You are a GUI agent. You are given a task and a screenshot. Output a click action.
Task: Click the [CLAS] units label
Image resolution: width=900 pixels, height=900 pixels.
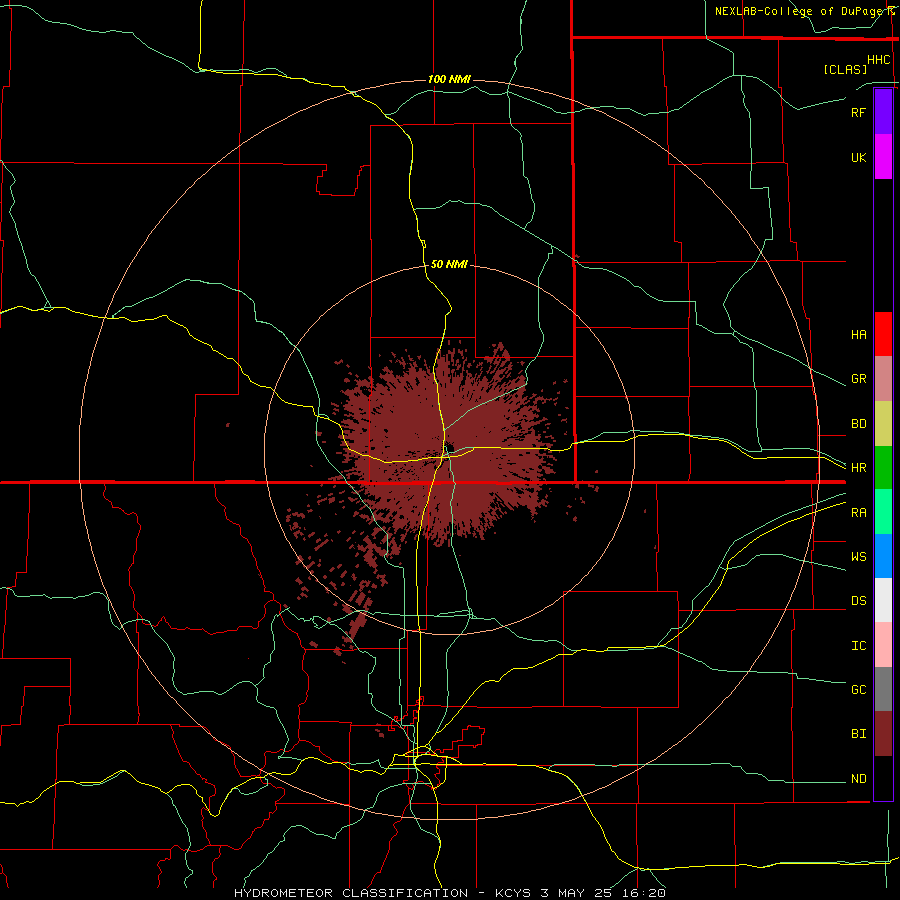tap(845, 69)
